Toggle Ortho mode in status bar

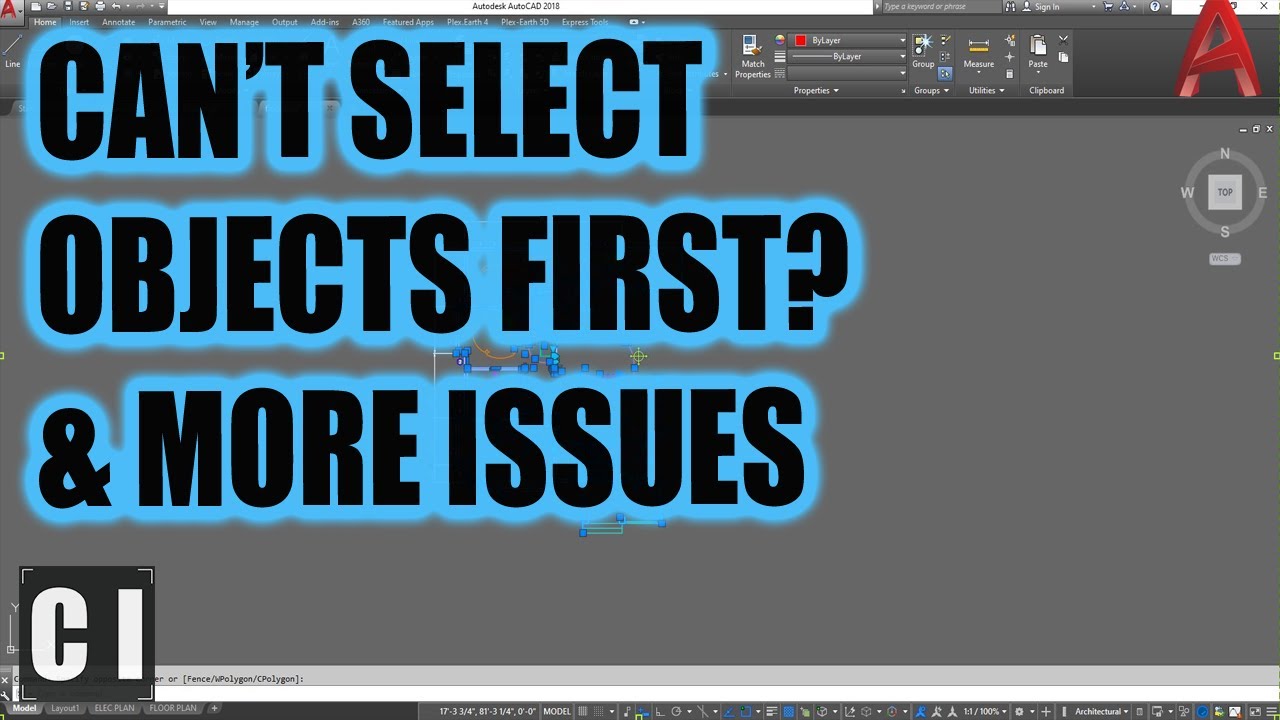[x=660, y=712]
